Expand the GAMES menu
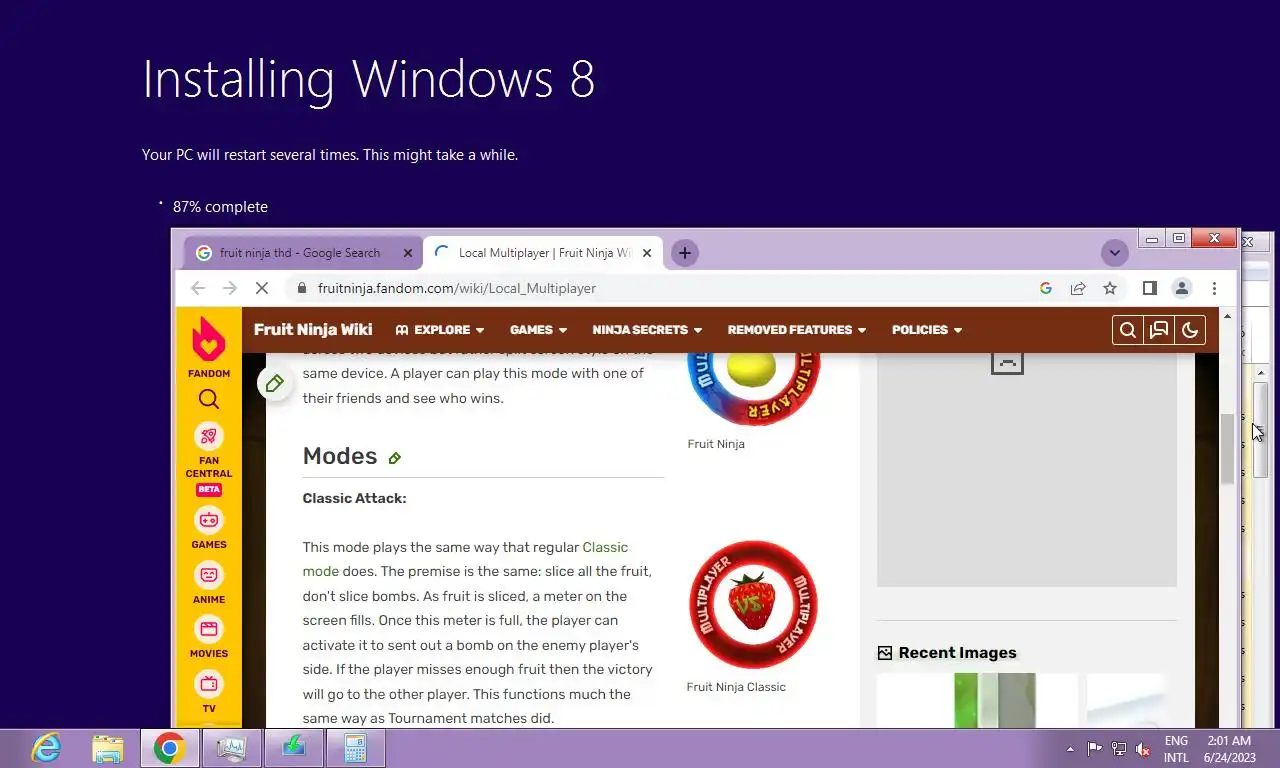Viewport: 1280px width, 768px height. (538, 330)
